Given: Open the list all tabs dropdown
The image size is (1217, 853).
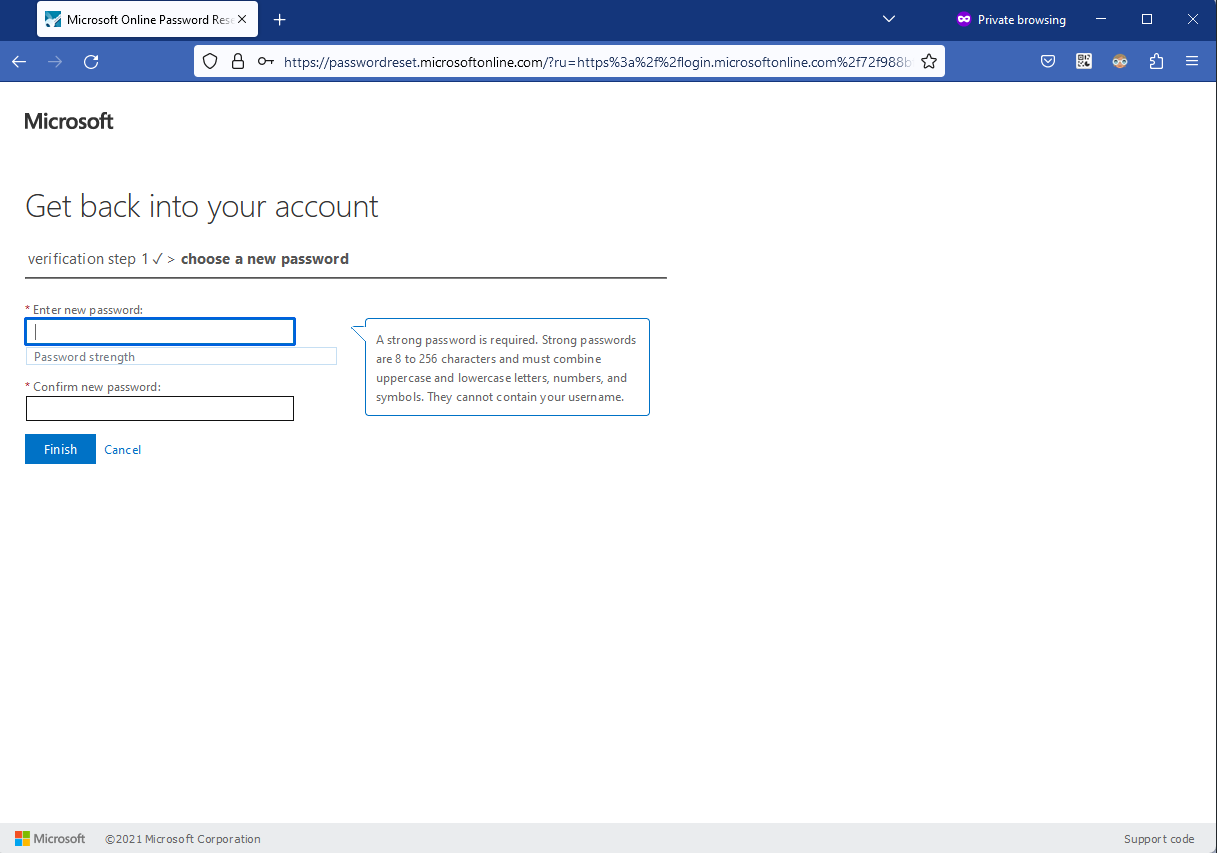Looking at the screenshot, I should coord(888,19).
